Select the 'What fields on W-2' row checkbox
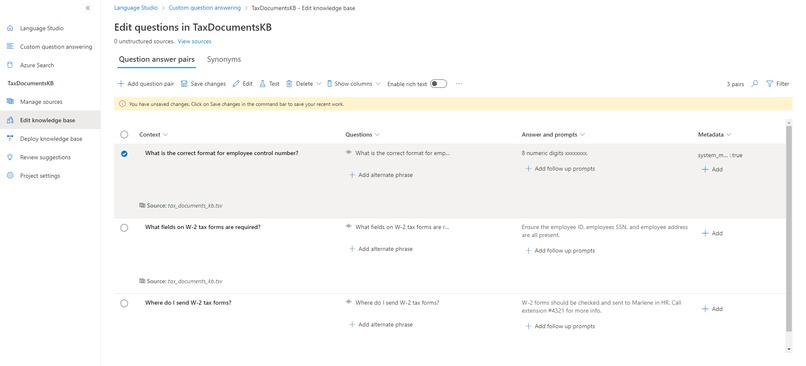 coord(124,228)
